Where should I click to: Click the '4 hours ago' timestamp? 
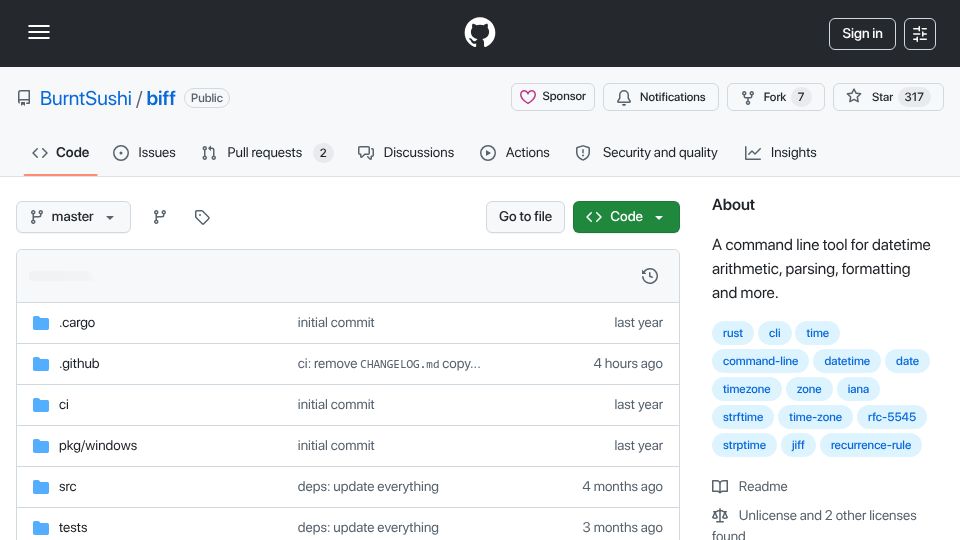point(628,364)
